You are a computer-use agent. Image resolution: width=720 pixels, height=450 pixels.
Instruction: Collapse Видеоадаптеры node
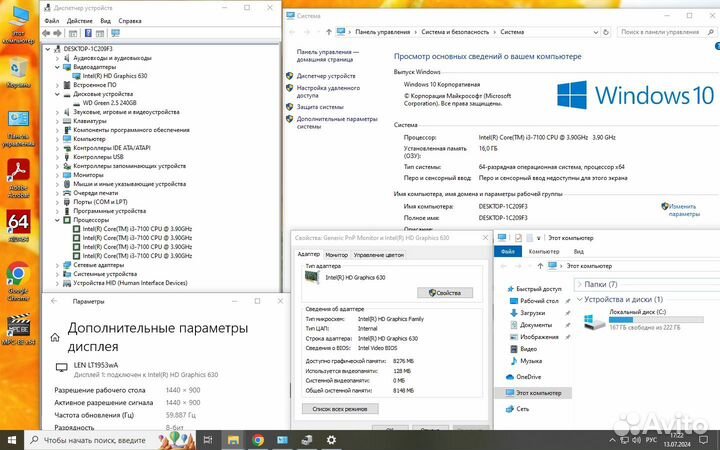(x=57, y=67)
